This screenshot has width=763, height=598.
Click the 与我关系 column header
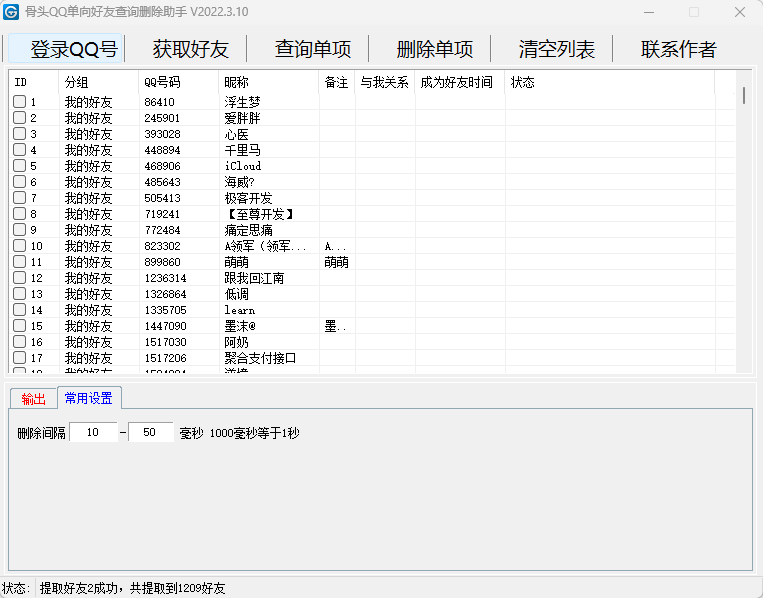(384, 82)
